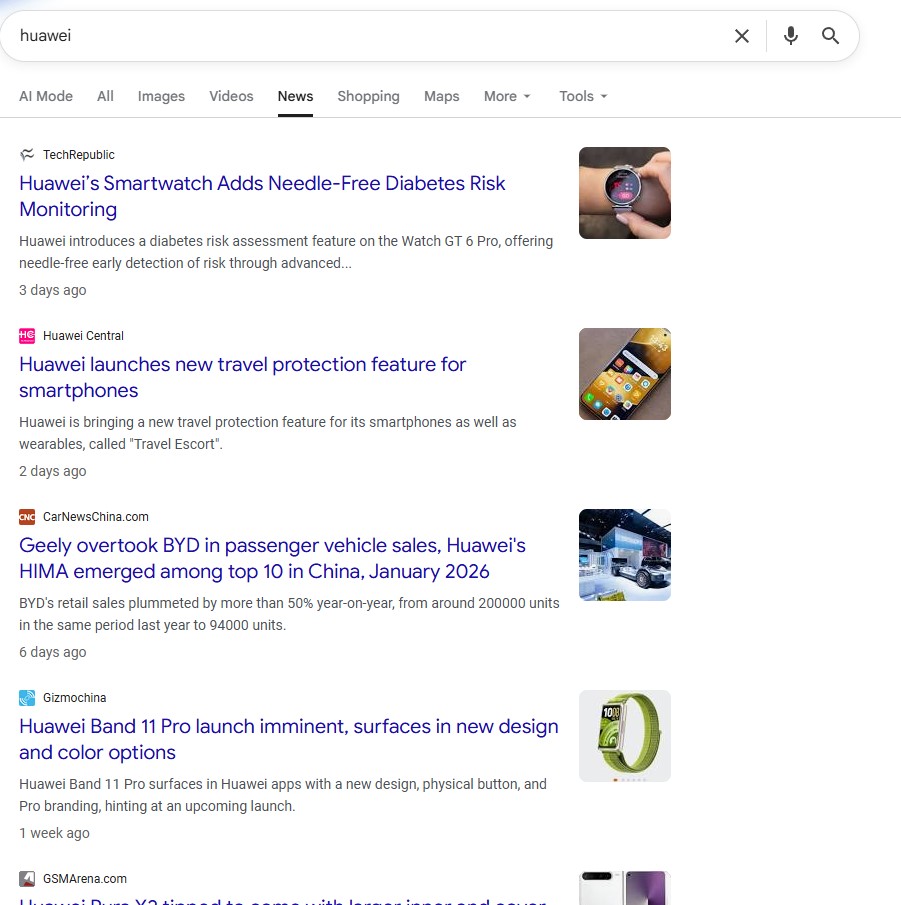The height and width of the screenshot is (905, 901).
Task: Select the News tab
Action: (x=296, y=96)
